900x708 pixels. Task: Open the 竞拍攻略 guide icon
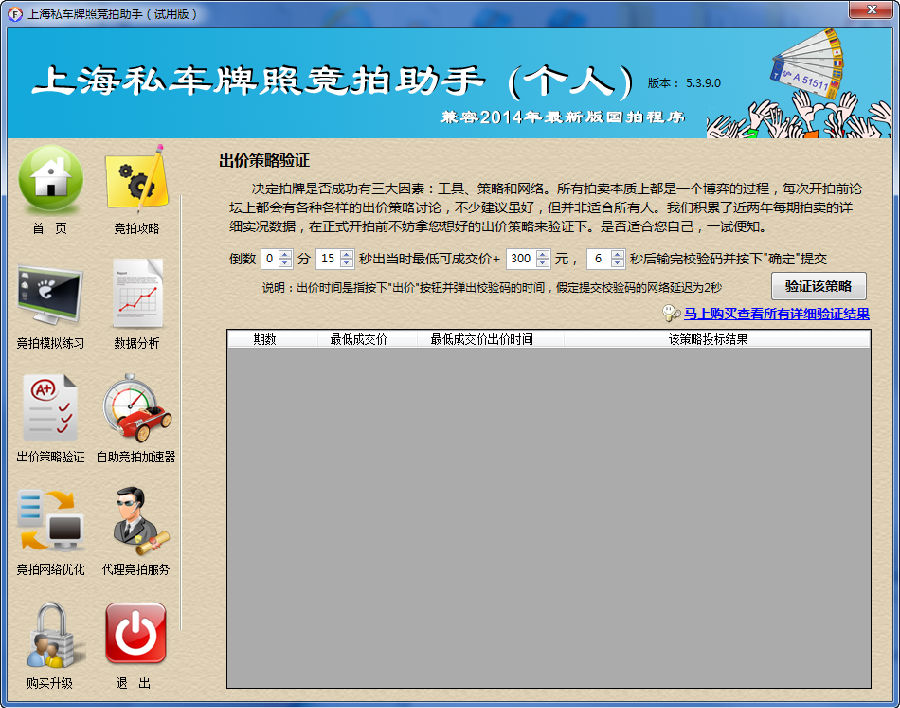[x=136, y=180]
